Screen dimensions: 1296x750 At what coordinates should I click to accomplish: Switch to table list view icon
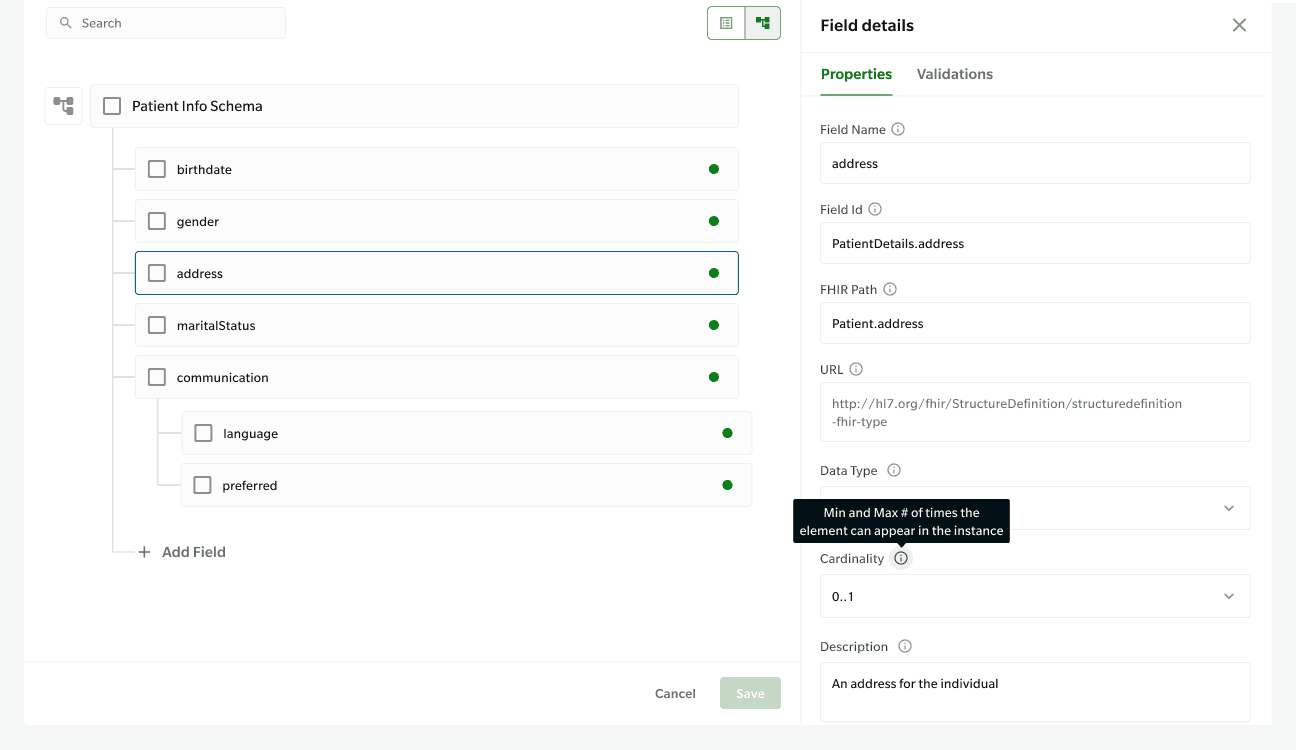click(x=726, y=23)
